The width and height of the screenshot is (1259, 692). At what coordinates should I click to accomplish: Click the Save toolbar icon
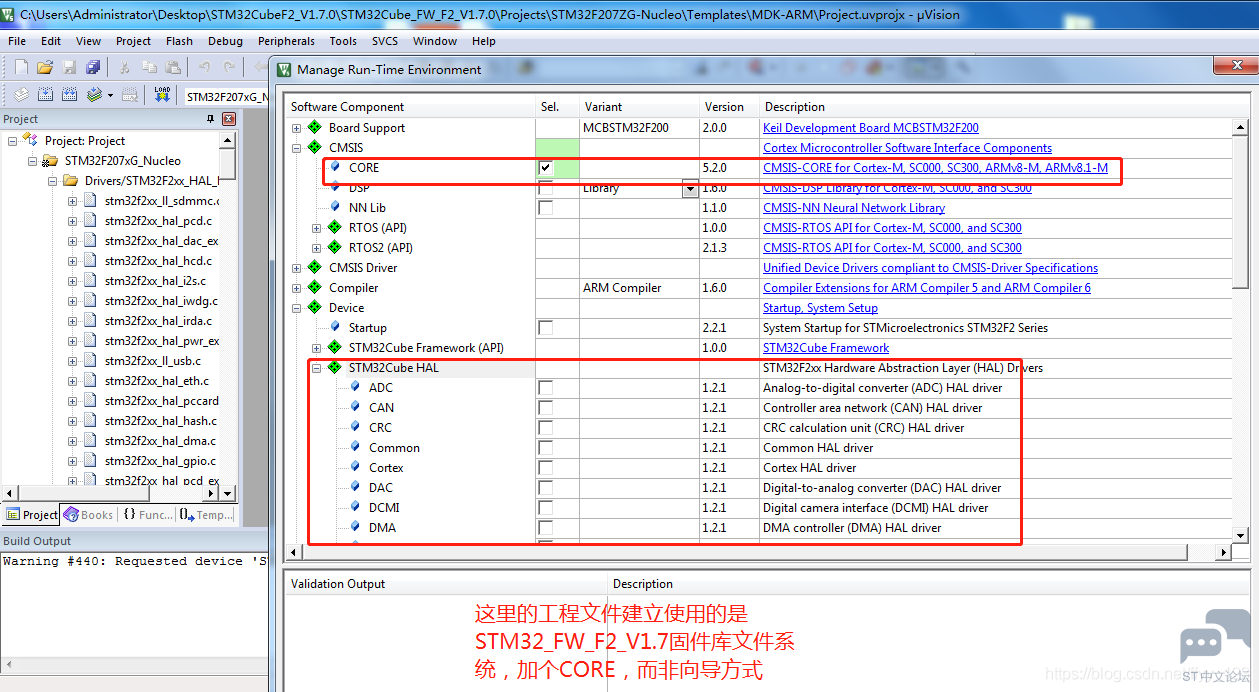tap(69, 67)
